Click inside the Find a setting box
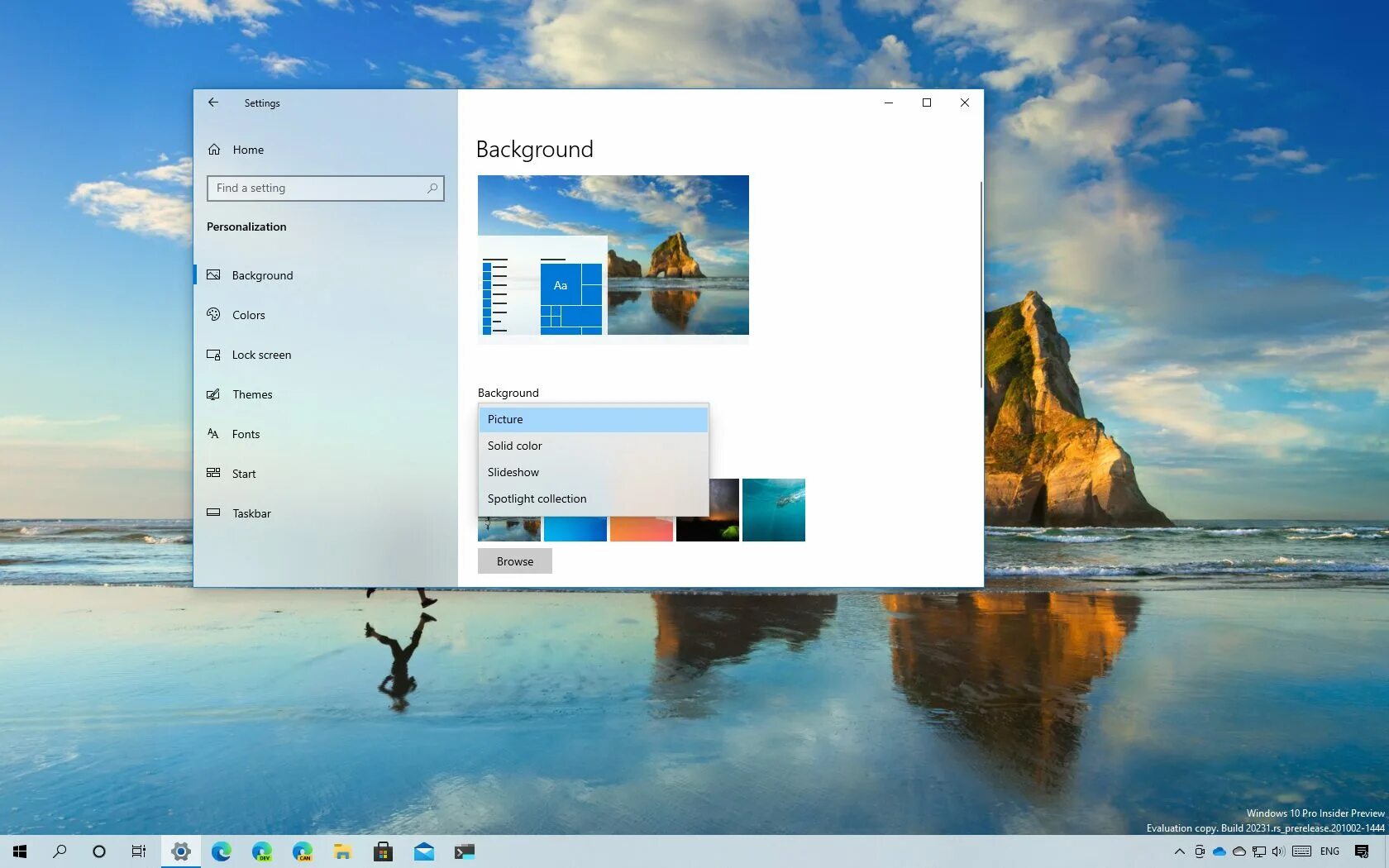This screenshot has height=868, width=1389. point(314,188)
